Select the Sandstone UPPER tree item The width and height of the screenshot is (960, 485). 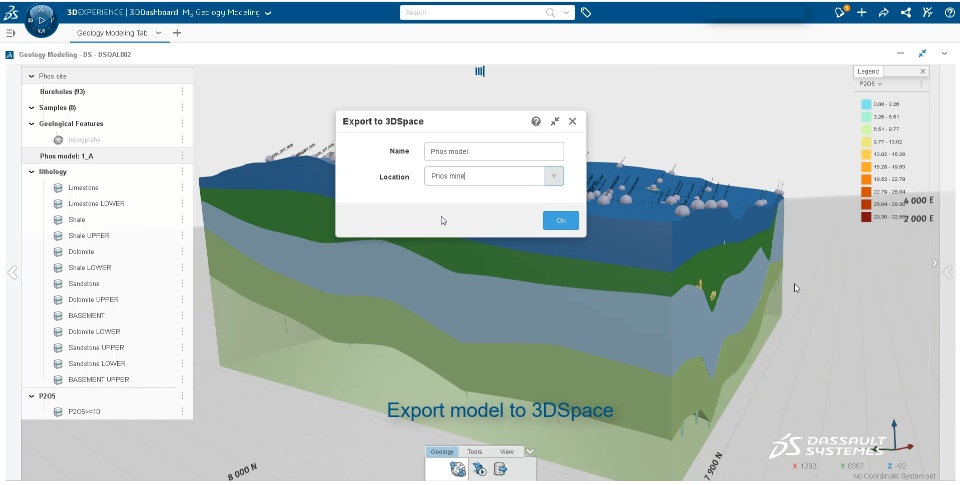96,348
